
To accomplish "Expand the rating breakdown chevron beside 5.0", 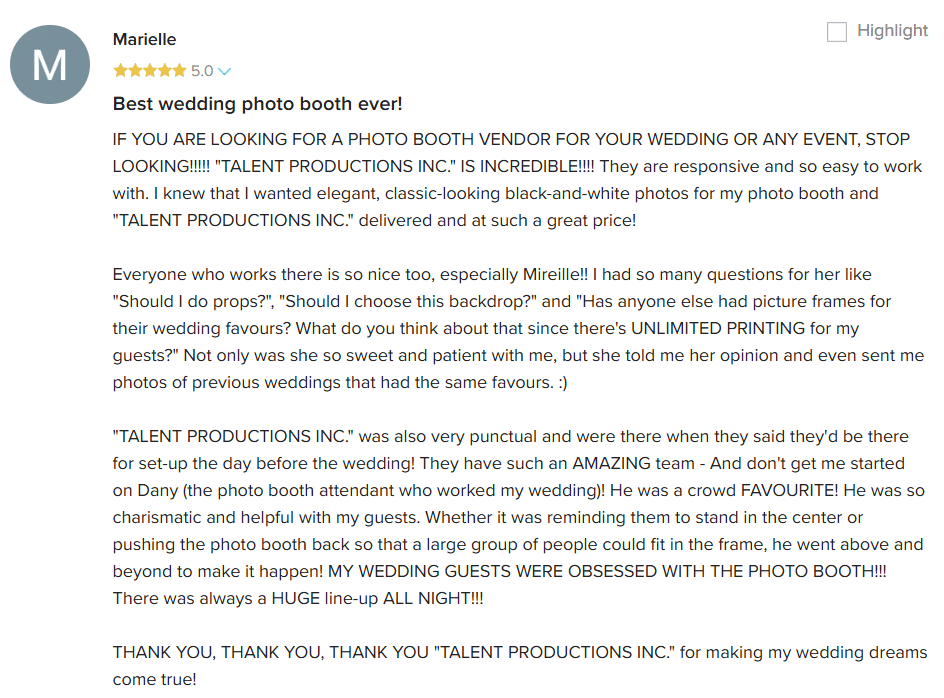I will click(225, 72).
